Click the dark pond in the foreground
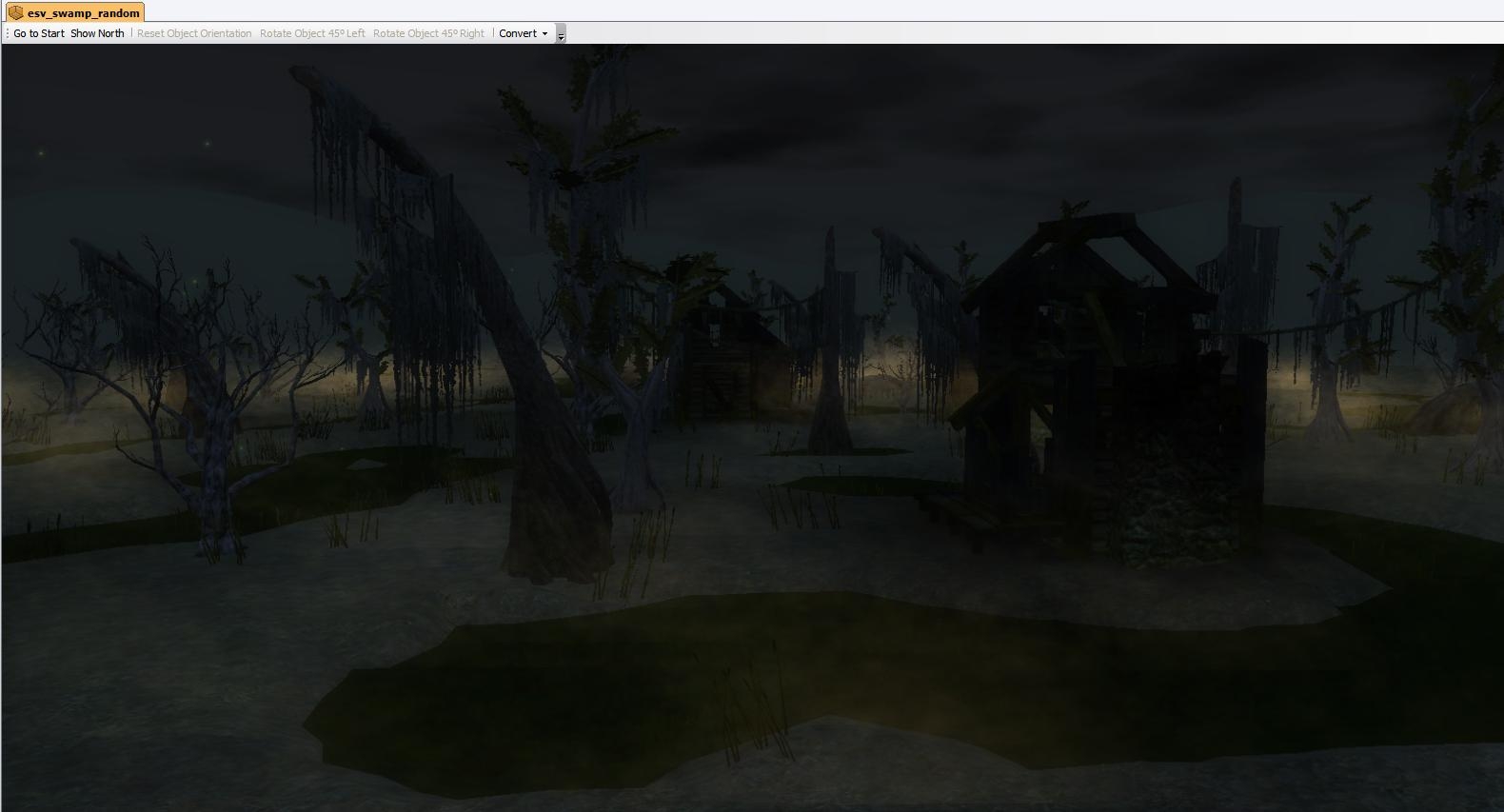 (x=666, y=685)
